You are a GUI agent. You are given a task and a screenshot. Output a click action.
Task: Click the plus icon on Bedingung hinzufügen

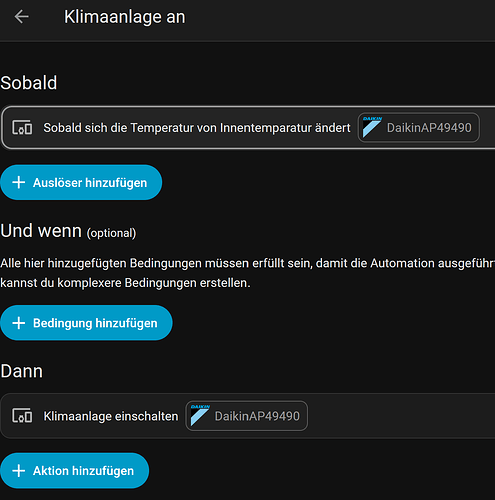(x=19, y=323)
